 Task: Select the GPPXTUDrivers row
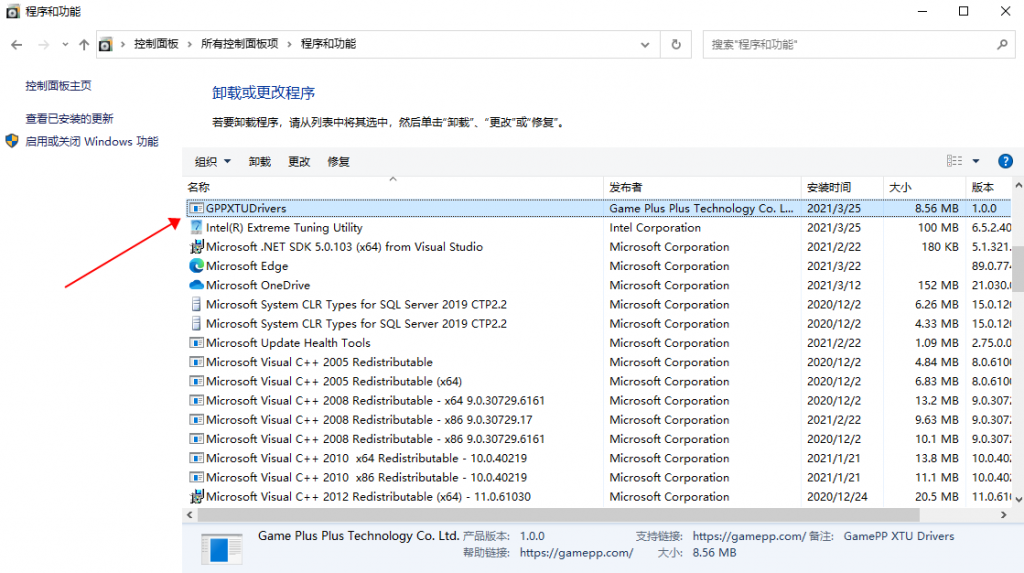point(598,208)
